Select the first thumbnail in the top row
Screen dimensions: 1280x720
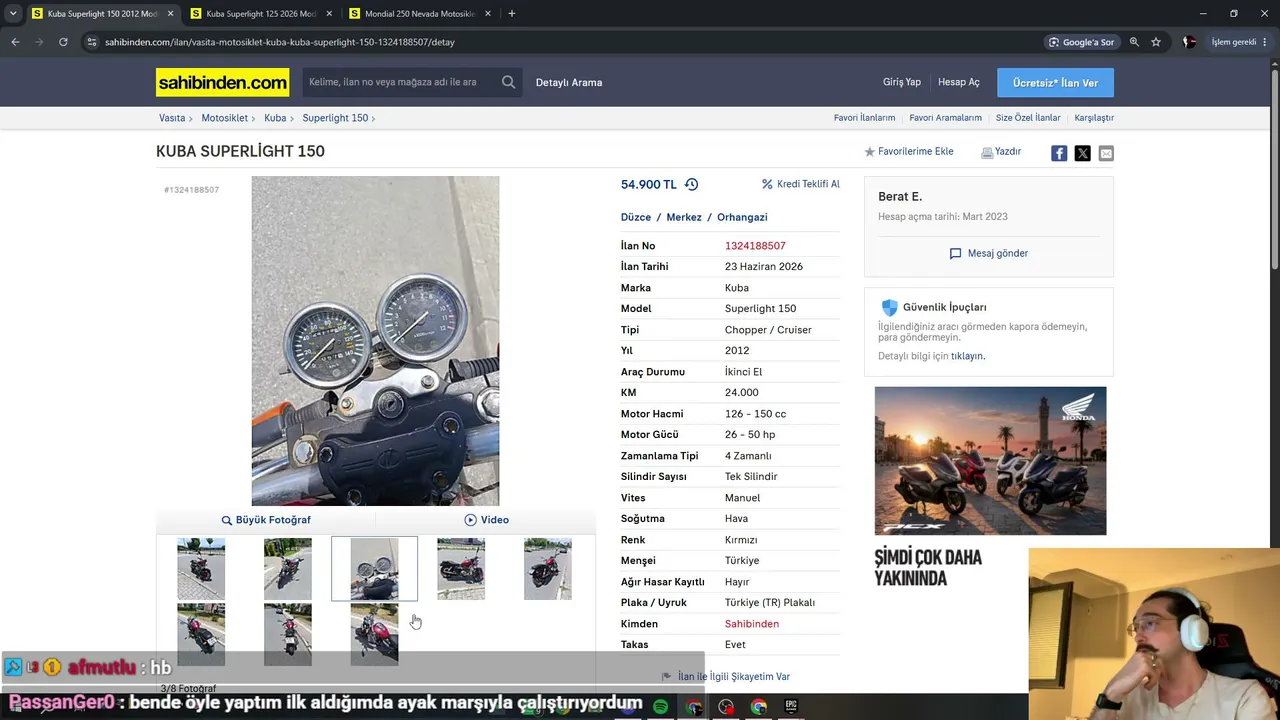201,569
